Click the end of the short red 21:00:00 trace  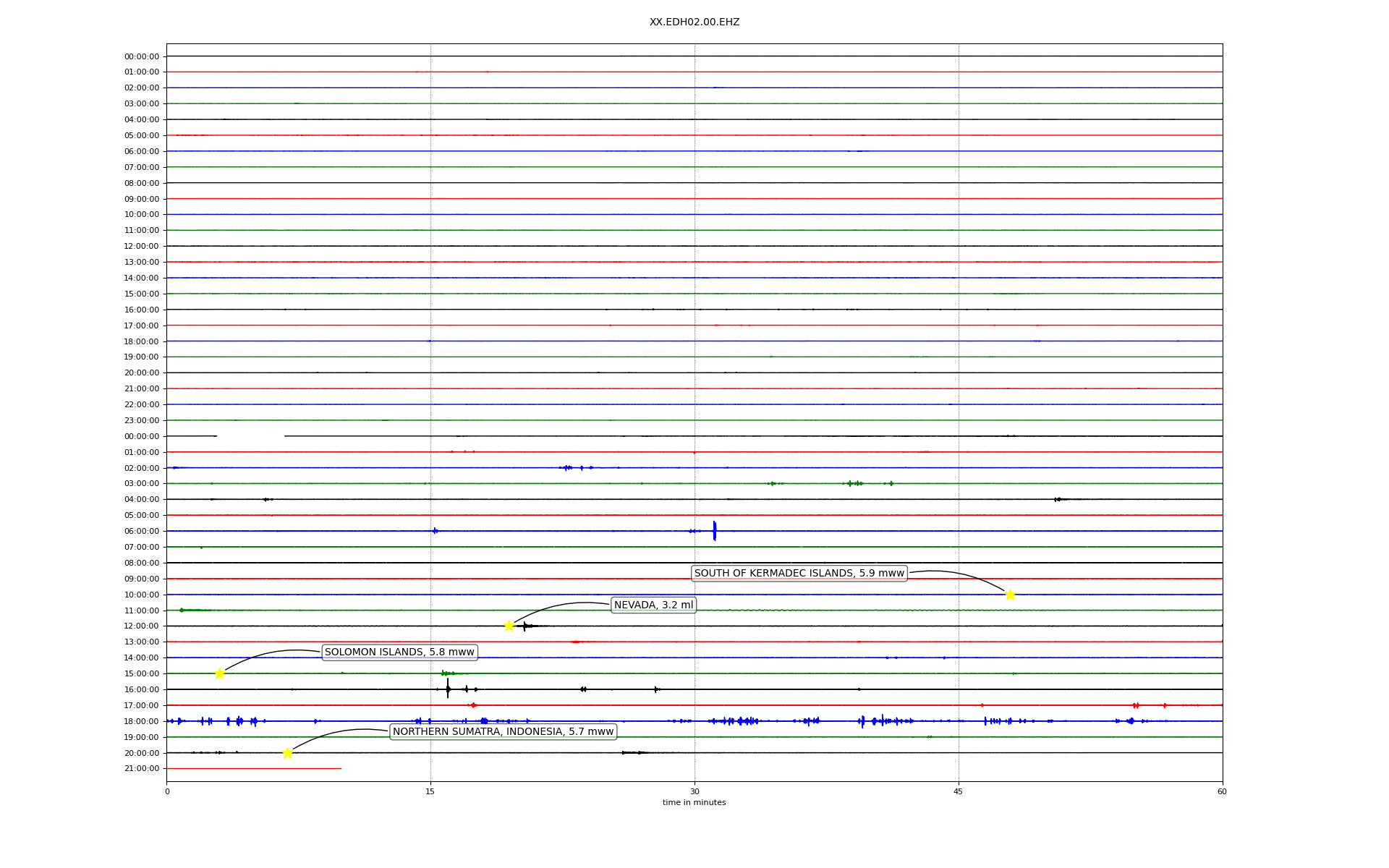340,768
